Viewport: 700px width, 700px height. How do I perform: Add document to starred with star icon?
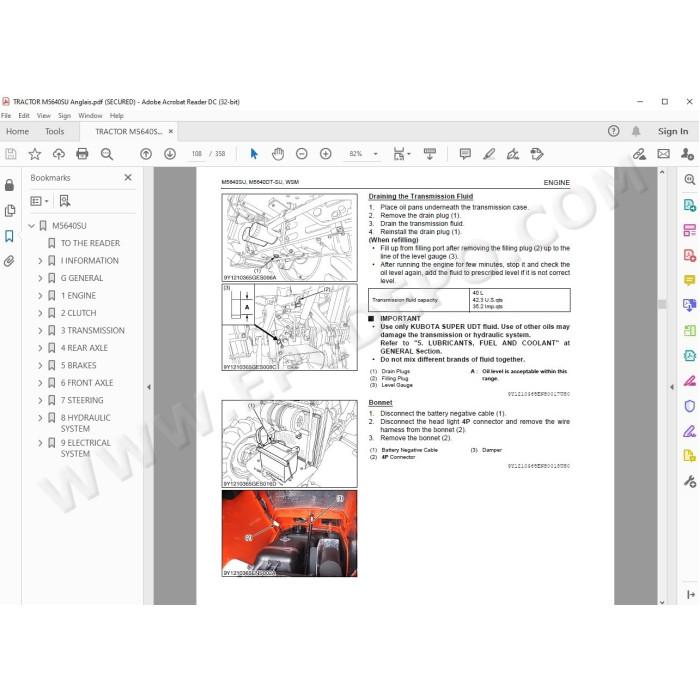pyautogui.click(x=35, y=154)
